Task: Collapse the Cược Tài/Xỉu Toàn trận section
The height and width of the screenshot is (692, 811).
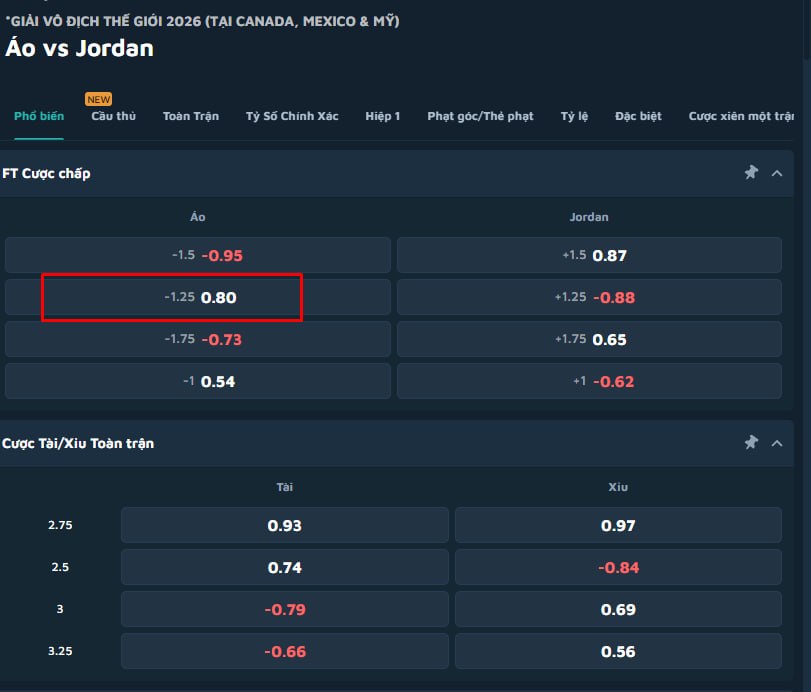Action: (776, 443)
